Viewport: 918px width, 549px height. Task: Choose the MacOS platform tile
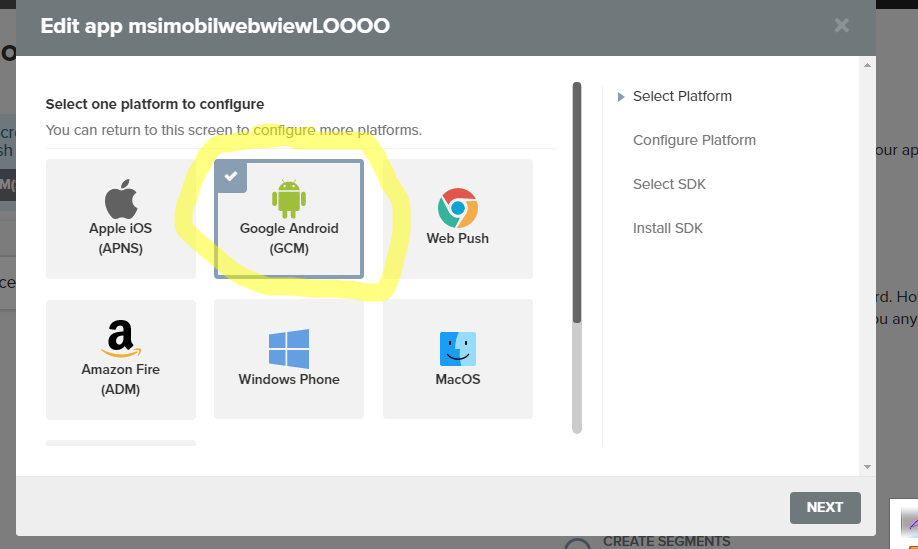click(458, 359)
